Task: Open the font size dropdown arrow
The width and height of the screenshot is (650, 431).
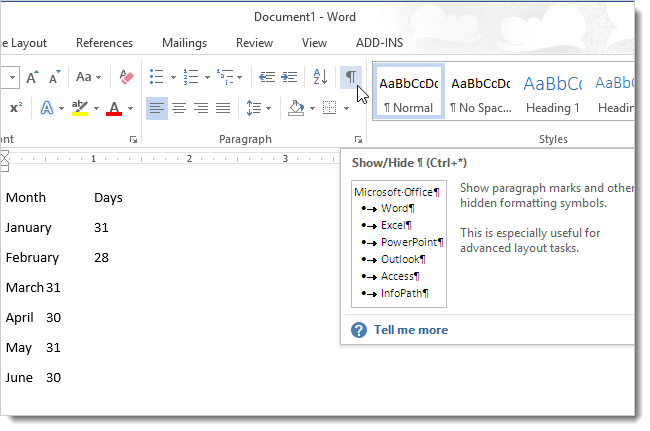Action: point(12,77)
